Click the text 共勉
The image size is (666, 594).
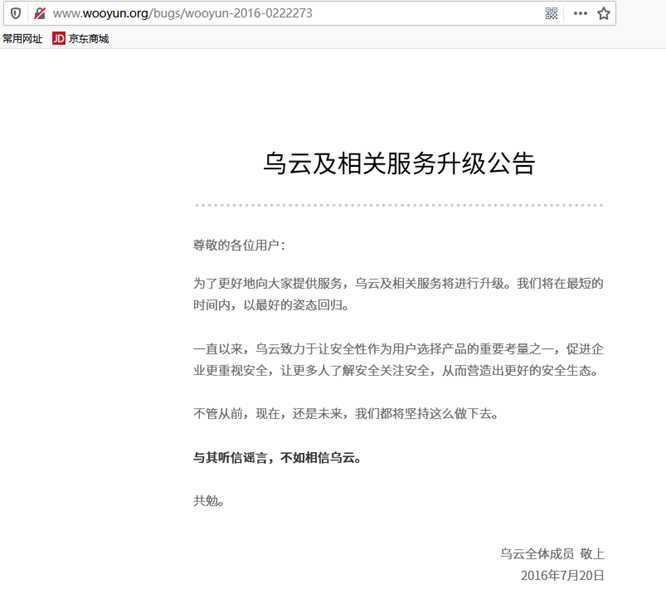point(209,501)
